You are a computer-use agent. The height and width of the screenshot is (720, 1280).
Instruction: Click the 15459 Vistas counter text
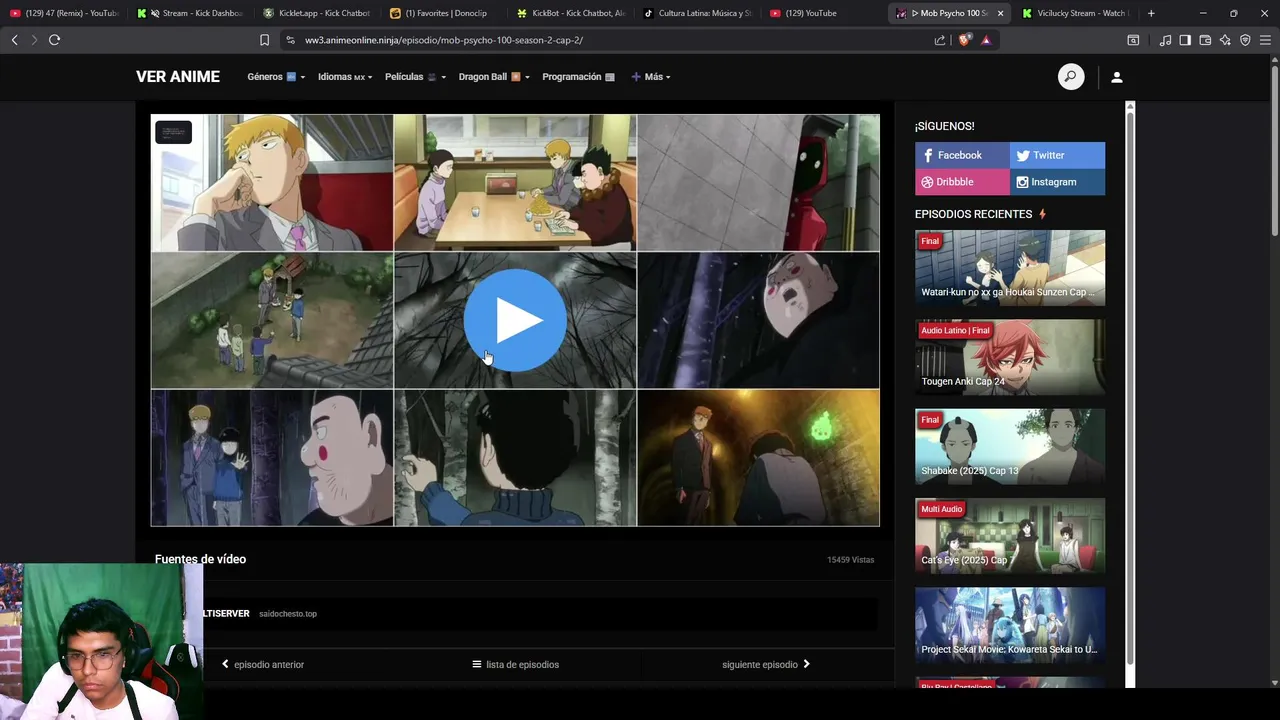tap(850, 560)
